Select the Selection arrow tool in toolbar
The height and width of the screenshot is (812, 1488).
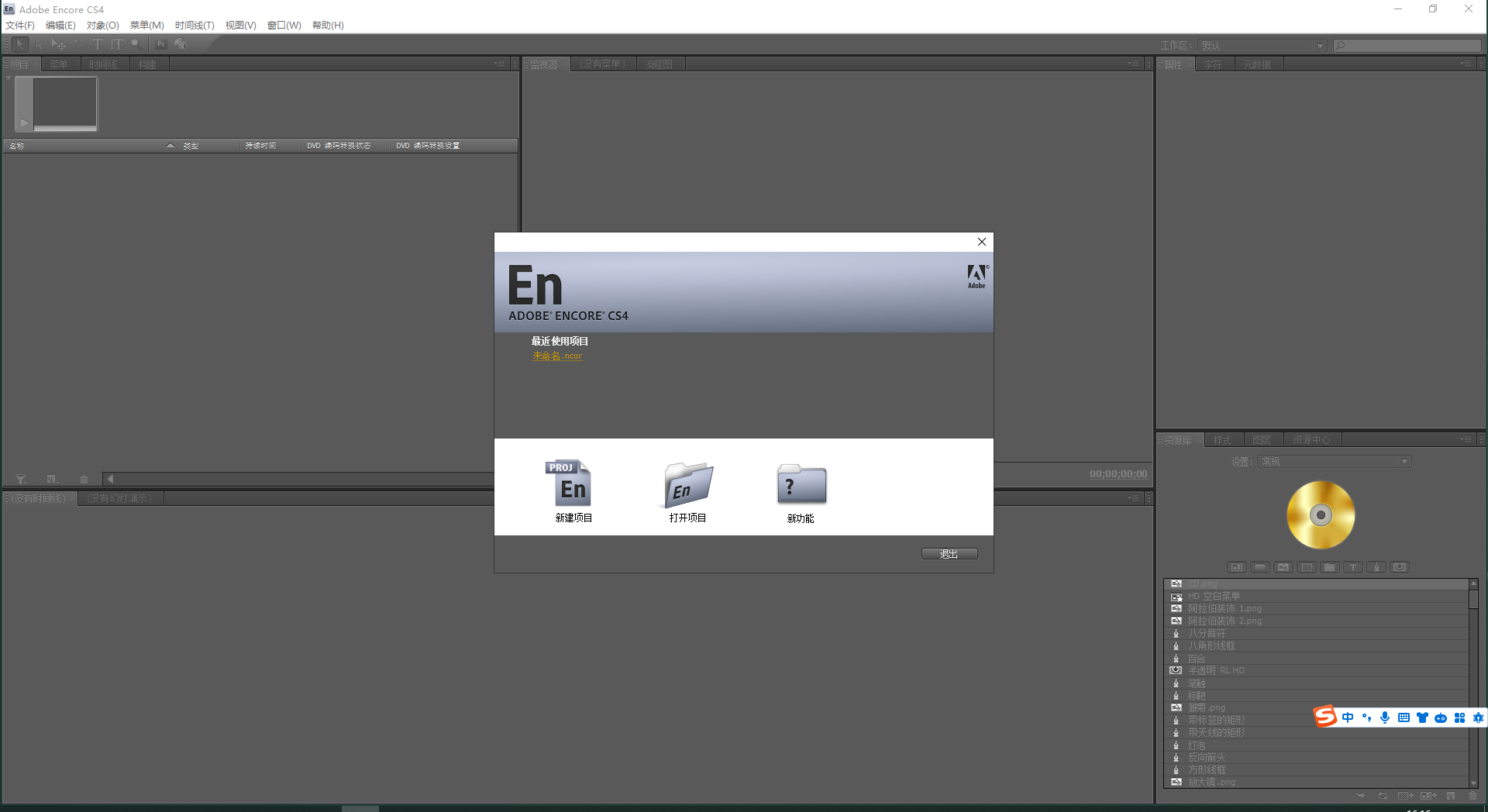pos(20,44)
